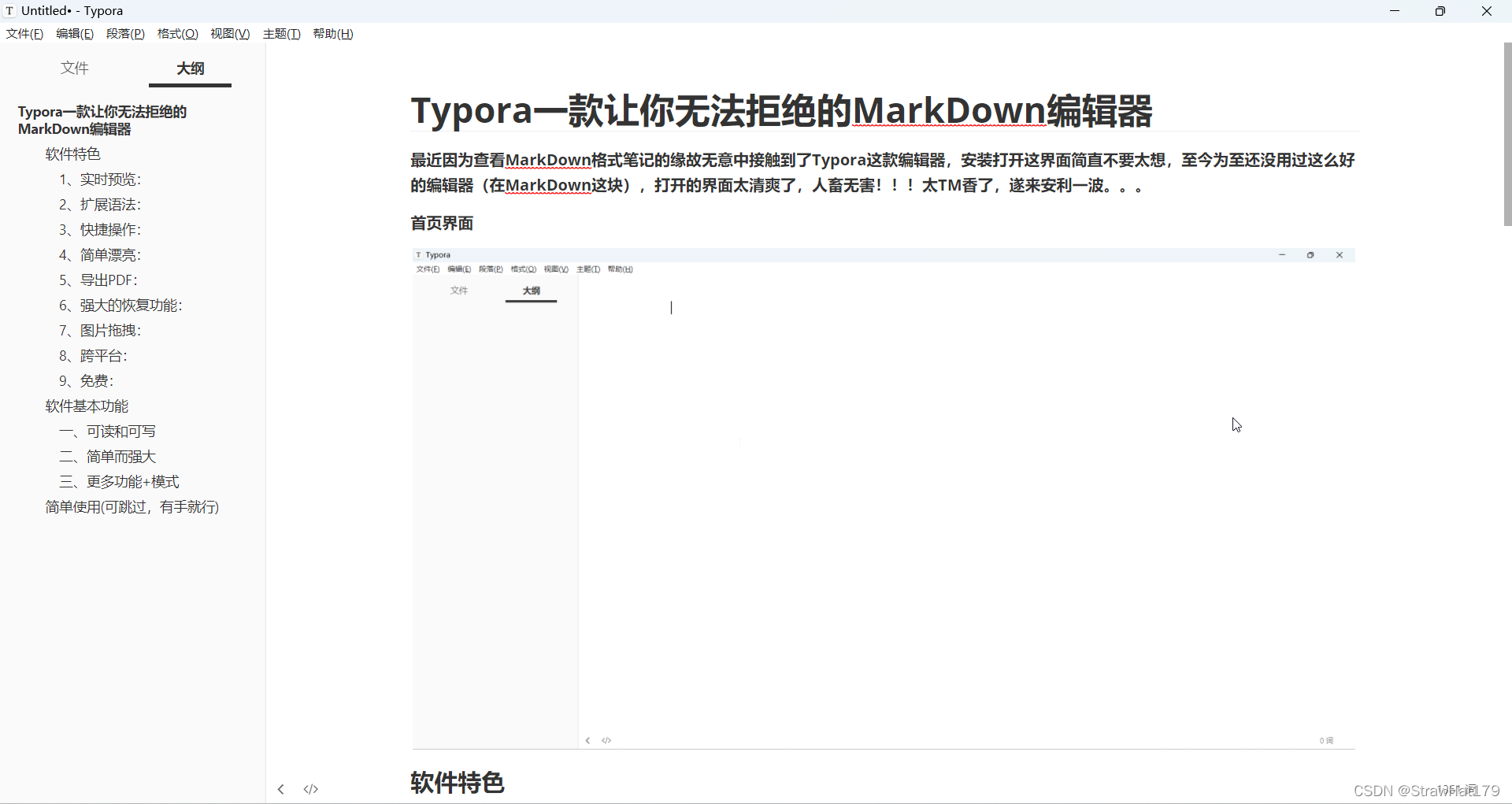Screen dimensions: 1512x804
Task: Select outline item 三、更多功能+模式
Action: [119, 482]
